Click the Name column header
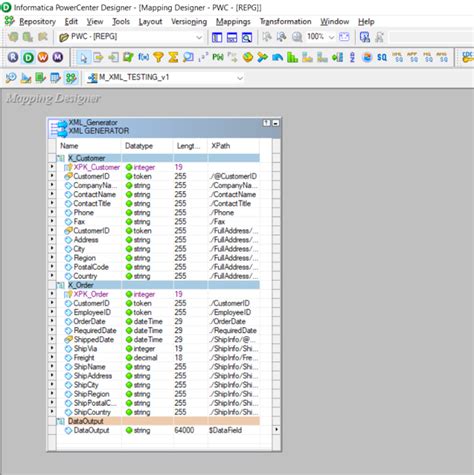 coord(88,146)
